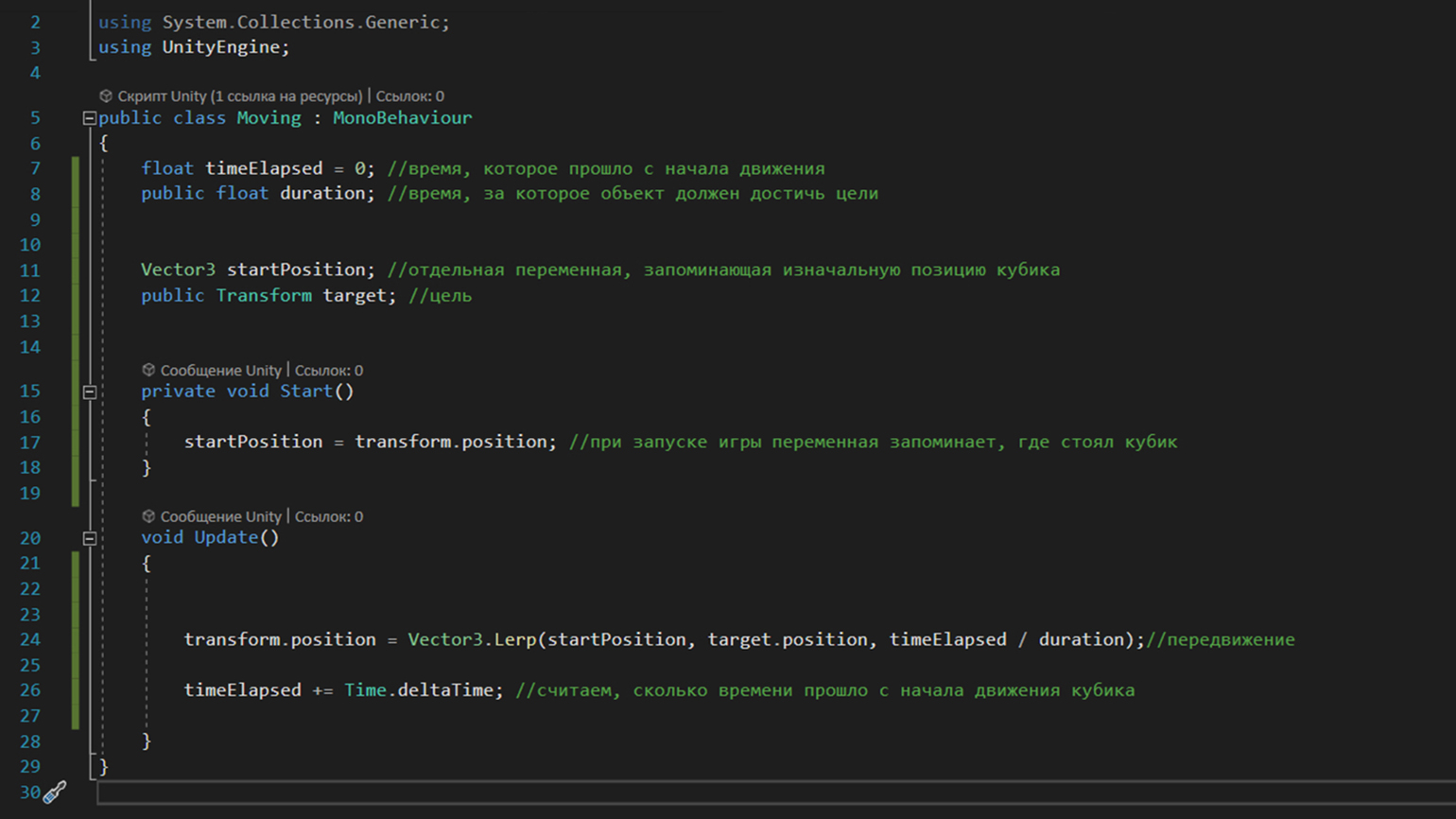Click the Lerp method call on line 24
This screenshot has height=819, width=1456.
515,640
